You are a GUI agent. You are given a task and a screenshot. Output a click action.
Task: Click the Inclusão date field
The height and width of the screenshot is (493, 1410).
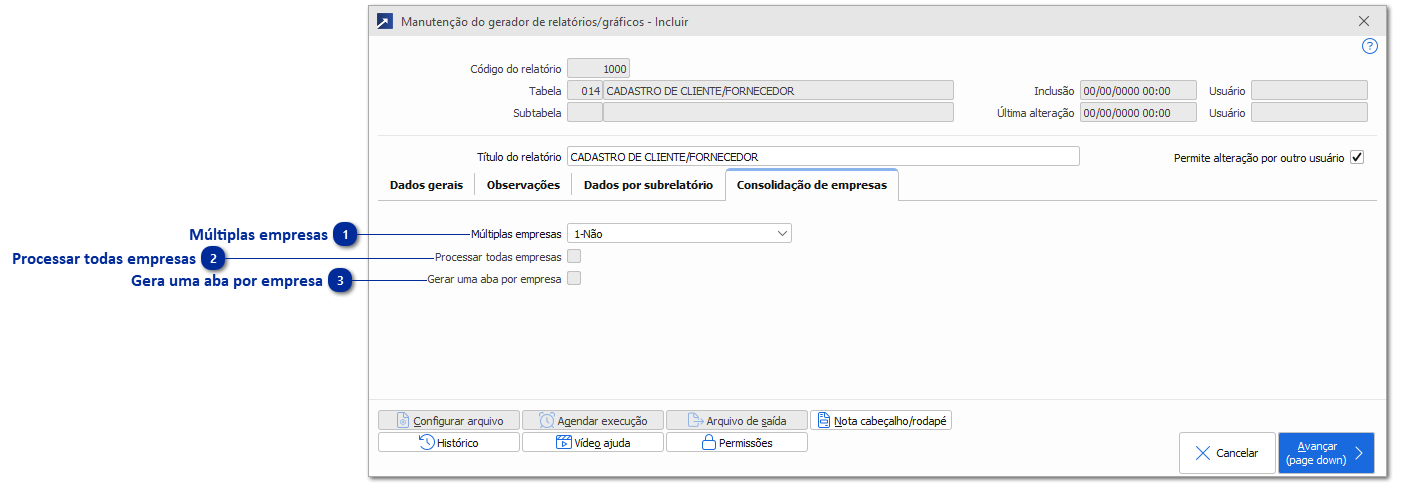tap(1138, 91)
